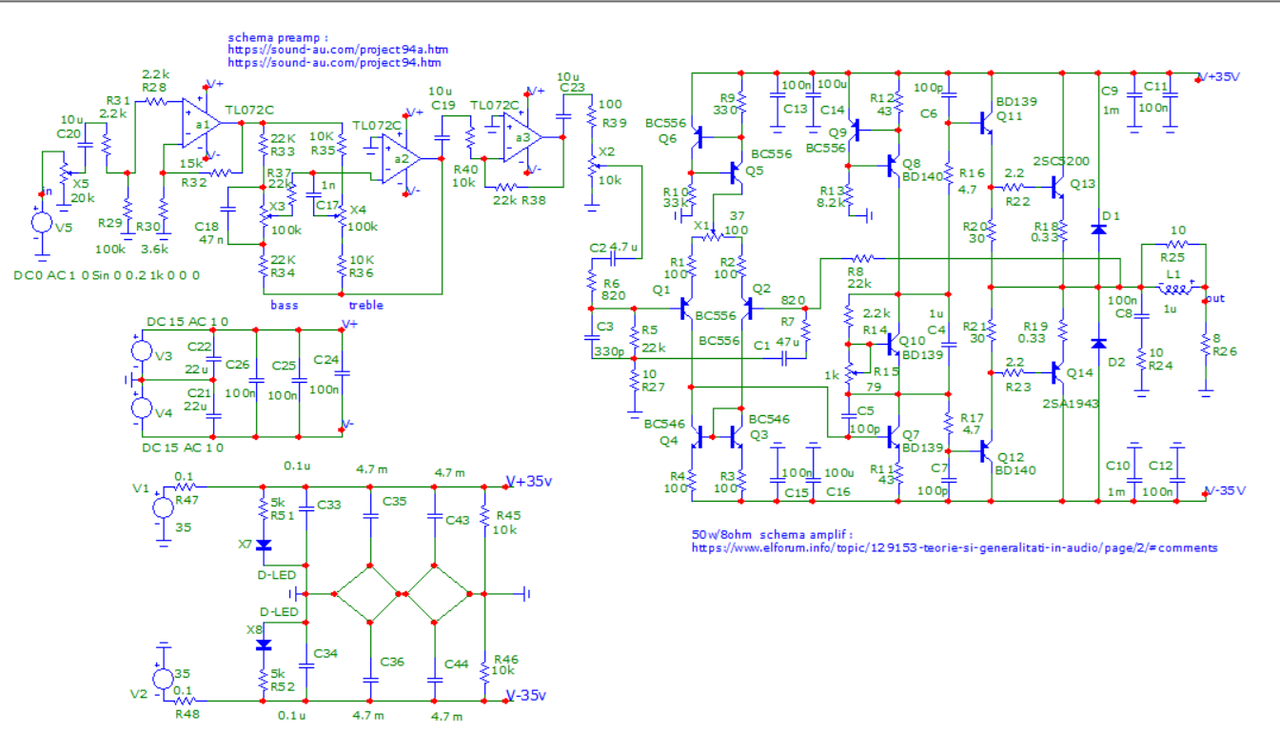Click op-amp a2 triangle symbol

point(400,157)
